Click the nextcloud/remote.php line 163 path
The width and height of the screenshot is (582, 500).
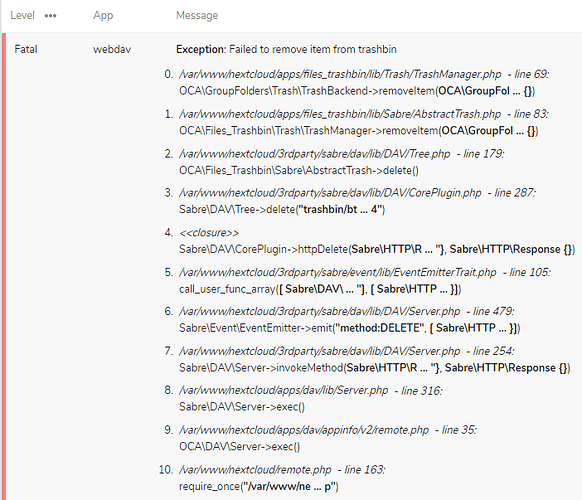282,470
